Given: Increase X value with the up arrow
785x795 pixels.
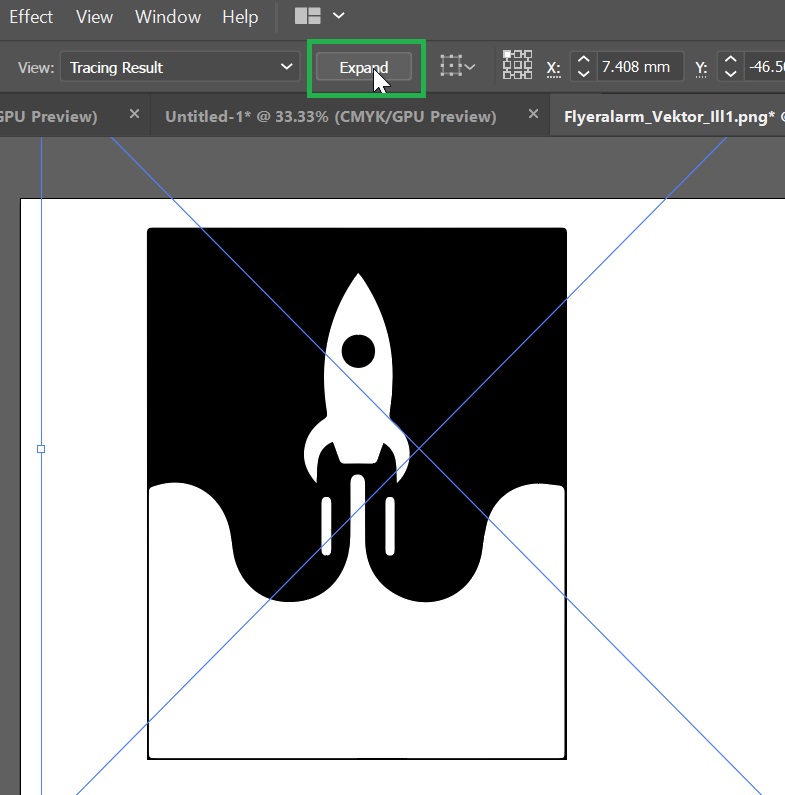Looking at the screenshot, I should [x=584, y=60].
